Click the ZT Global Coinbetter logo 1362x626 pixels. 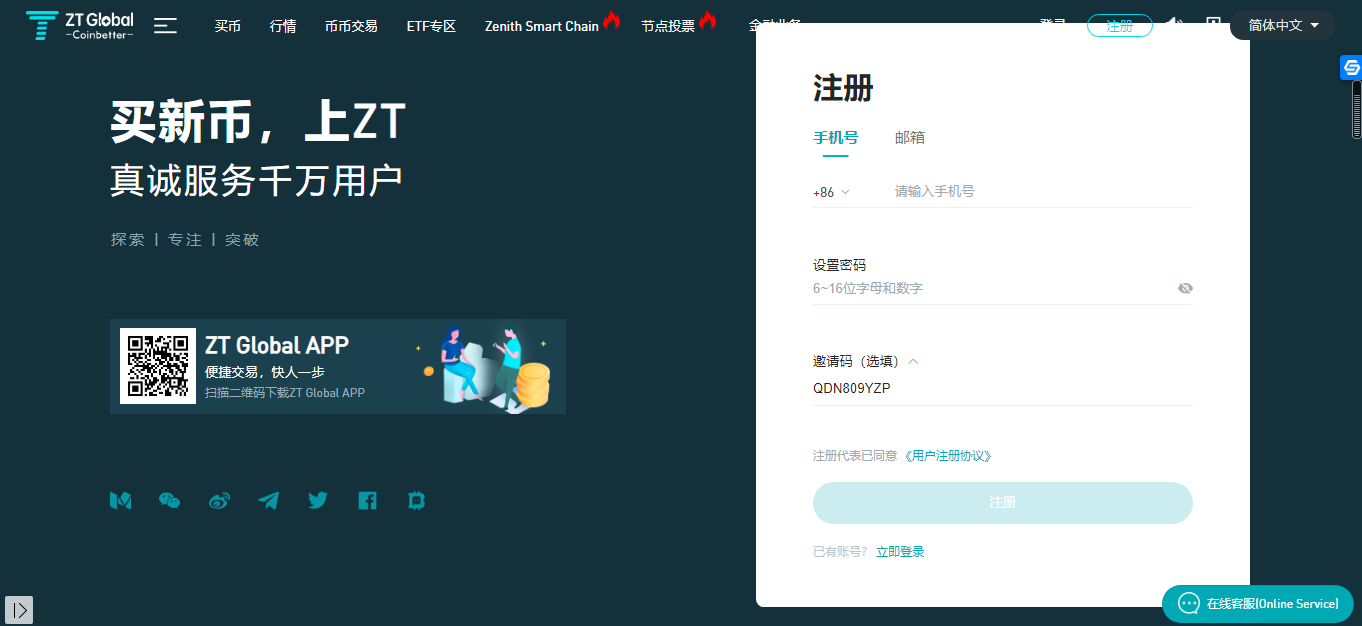79,25
